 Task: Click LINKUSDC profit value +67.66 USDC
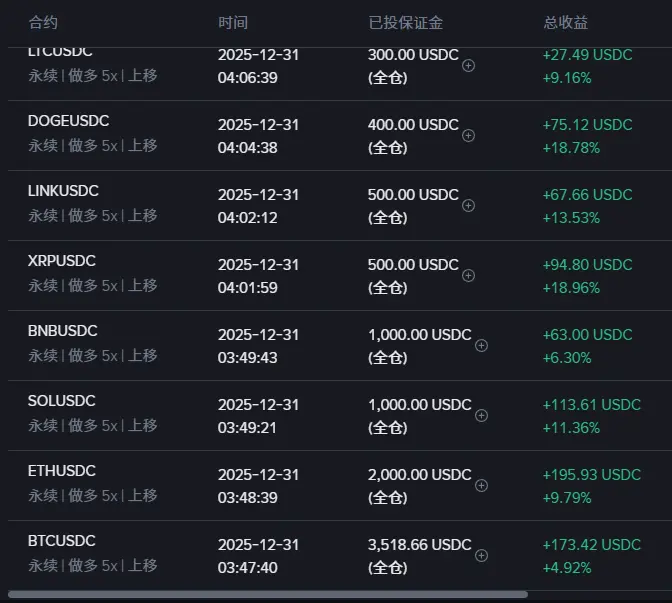pyautogui.click(x=587, y=195)
